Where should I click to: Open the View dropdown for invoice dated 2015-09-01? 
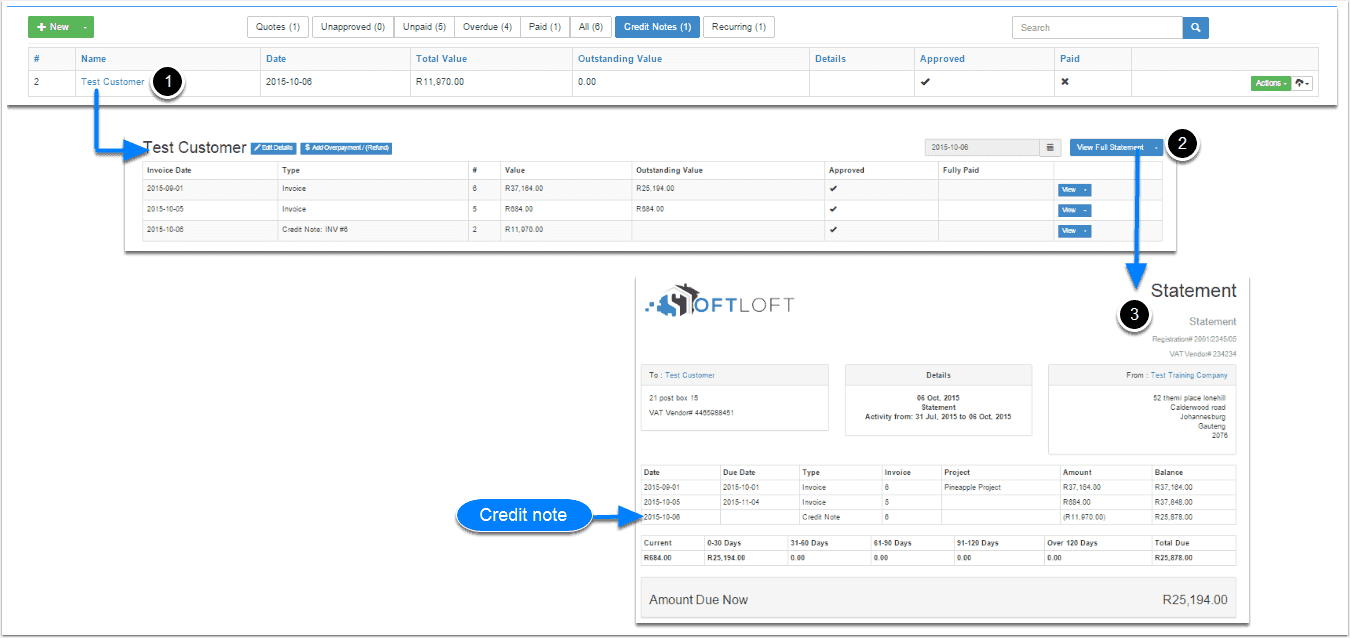(1074, 189)
